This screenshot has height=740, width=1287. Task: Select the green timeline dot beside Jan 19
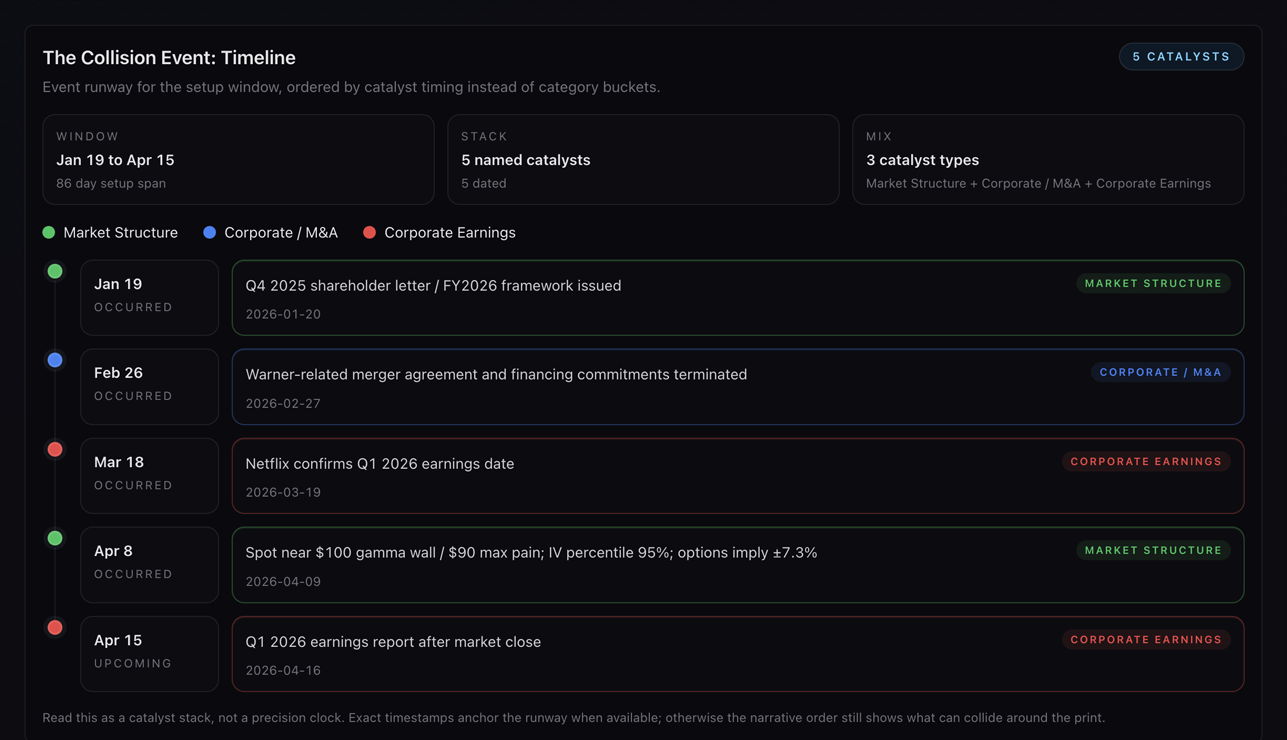click(x=55, y=270)
